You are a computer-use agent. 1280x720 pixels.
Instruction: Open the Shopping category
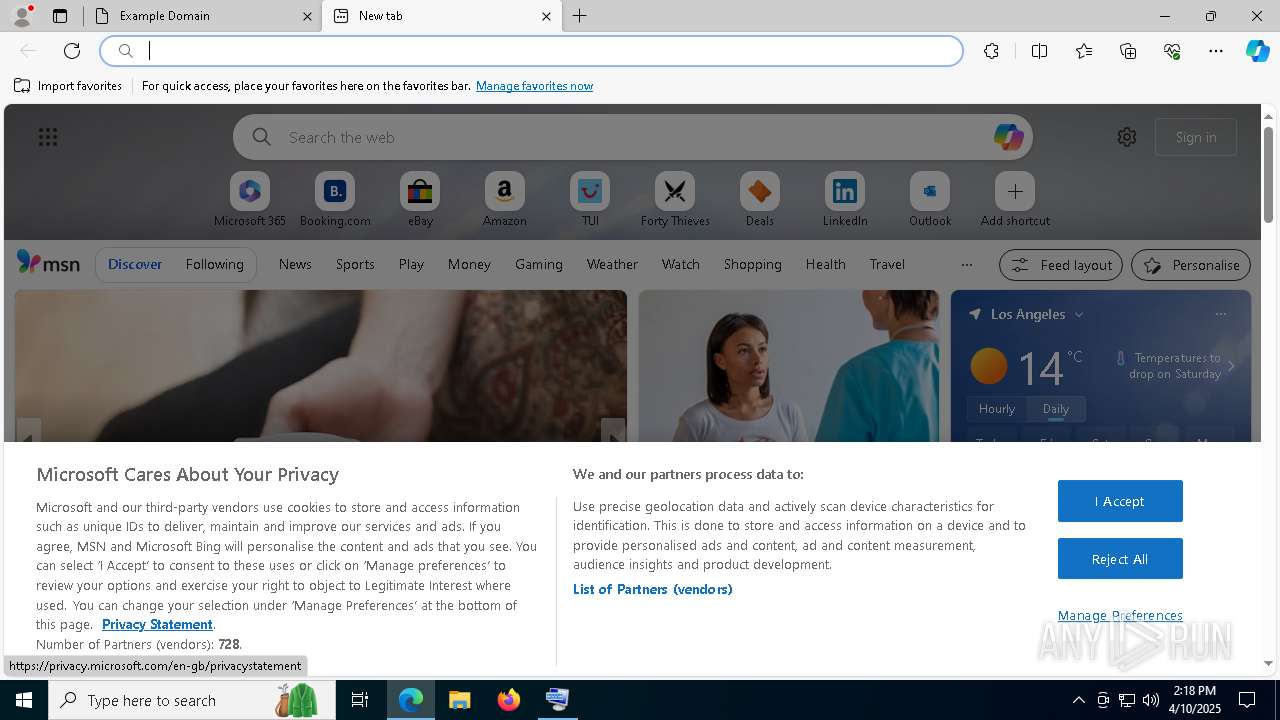tap(753, 264)
